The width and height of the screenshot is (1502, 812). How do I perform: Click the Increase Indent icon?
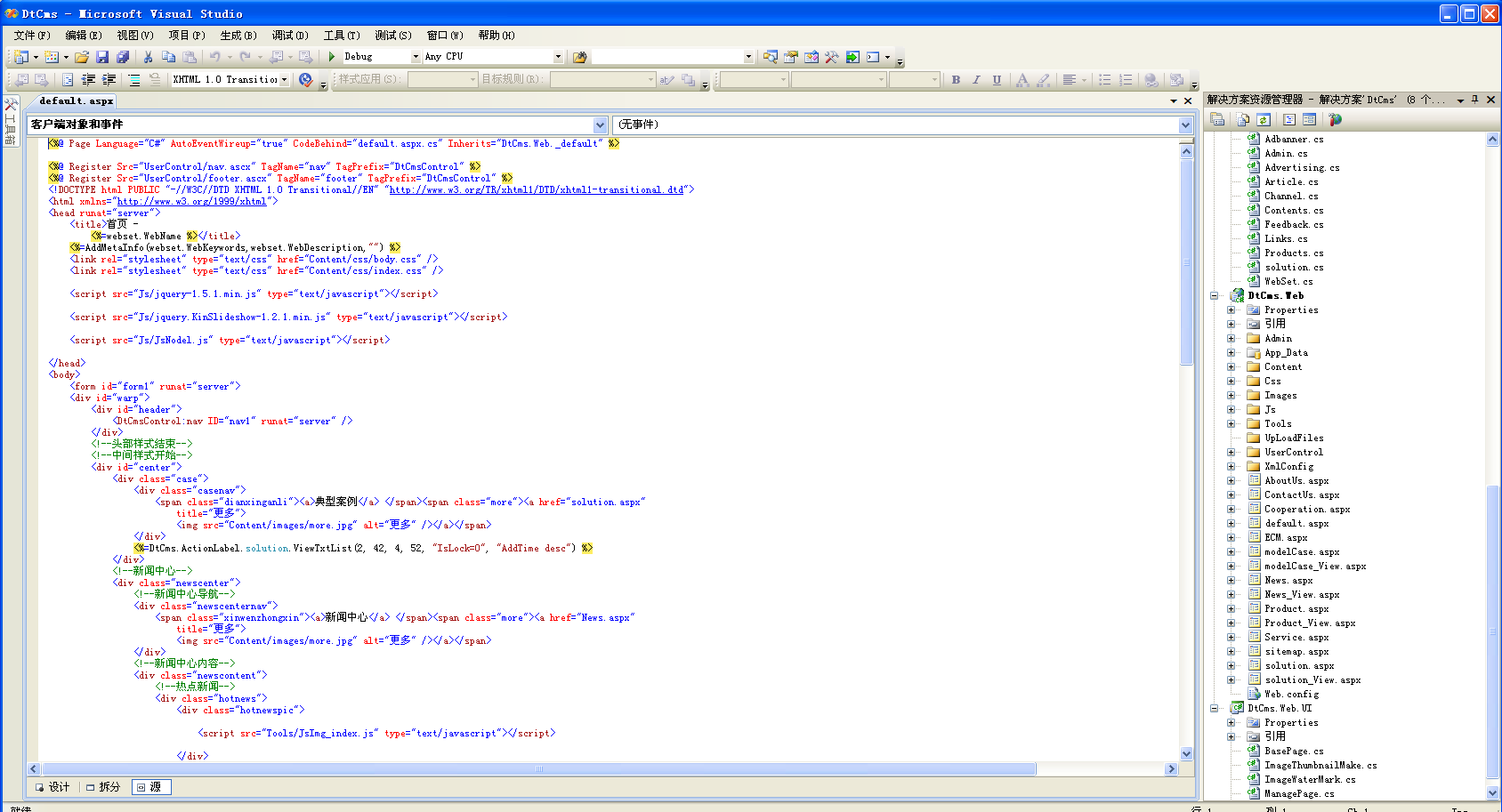[x=109, y=80]
